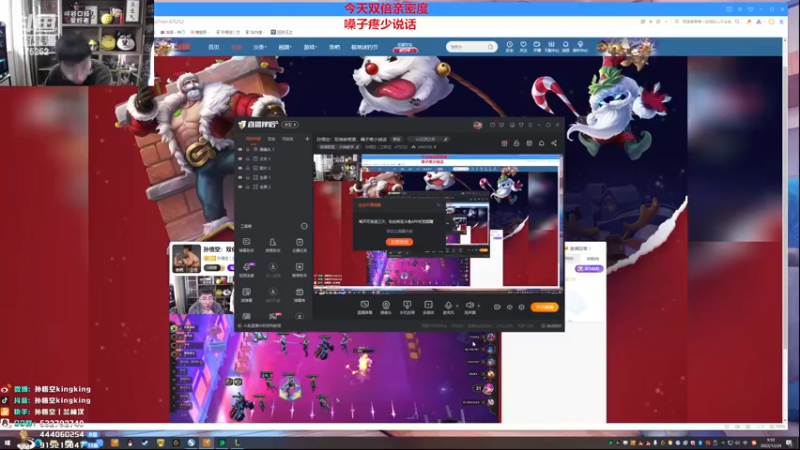
Task: Open the mode selector pill beside the 直播伴侣 logo
Action: 290,124
